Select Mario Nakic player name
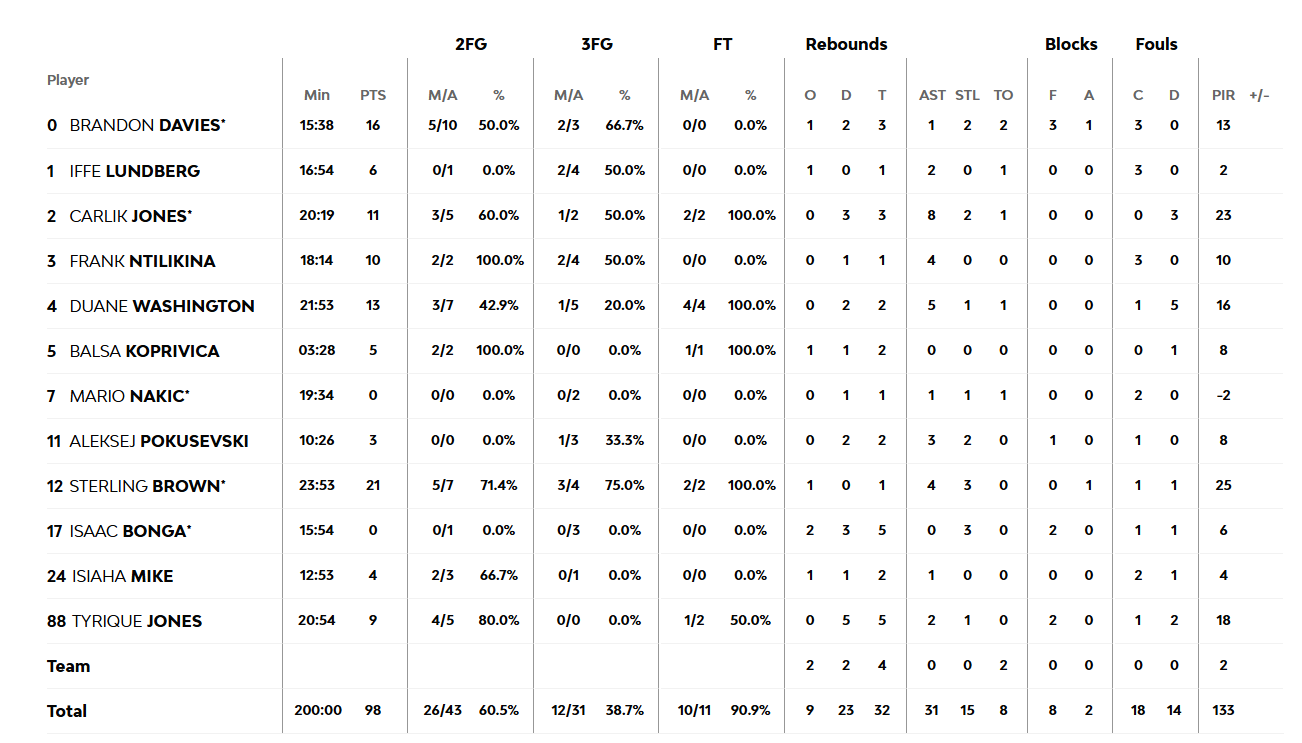1302x743 pixels. 129,396
